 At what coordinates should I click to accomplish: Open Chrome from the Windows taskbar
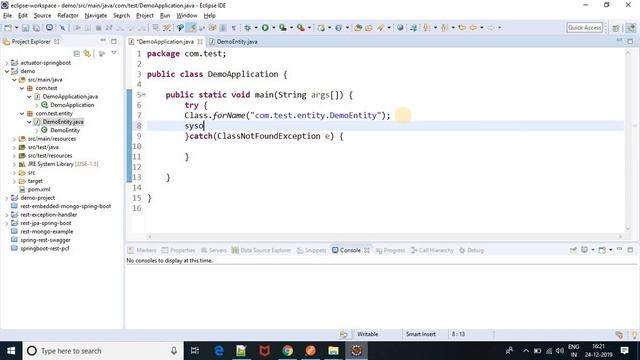(287, 351)
